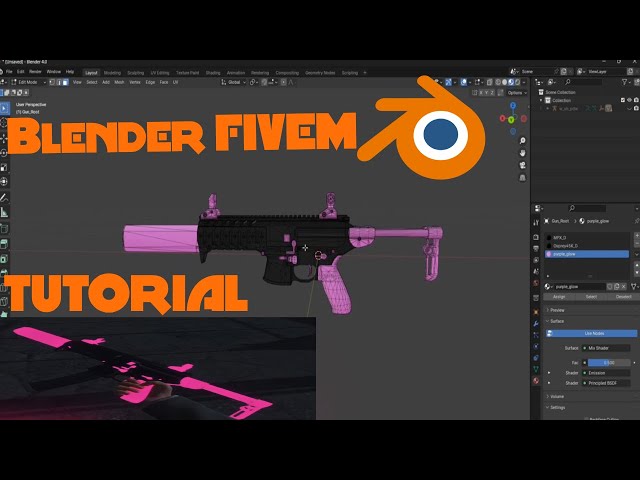Open the Global transform orientation dropdown
Image resolution: width=640 pixels, height=480 pixels.
click(233, 82)
